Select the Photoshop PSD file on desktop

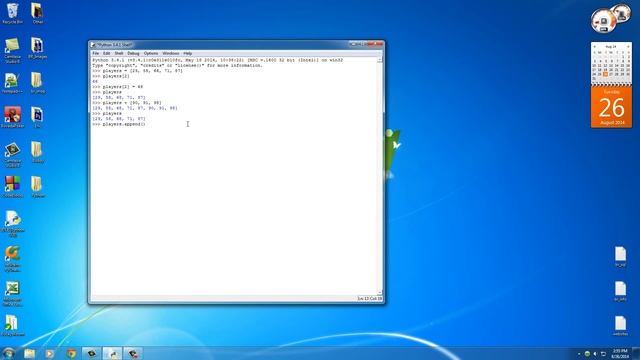coord(38,118)
